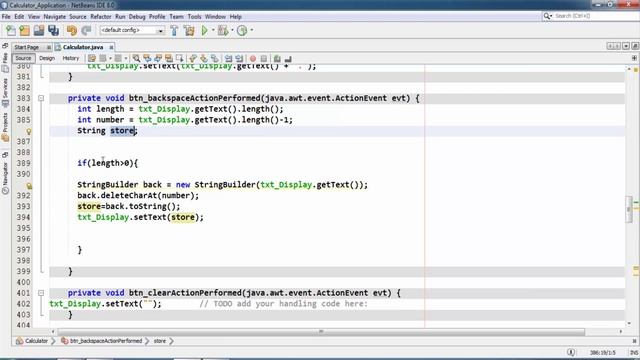
Task: Click the Save All toolbar icon
Action: [53, 31]
